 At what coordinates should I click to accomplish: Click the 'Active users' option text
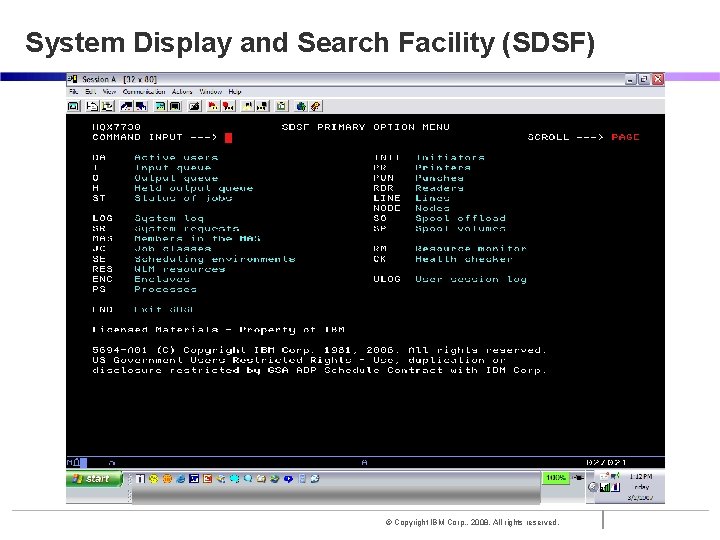pos(176,157)
